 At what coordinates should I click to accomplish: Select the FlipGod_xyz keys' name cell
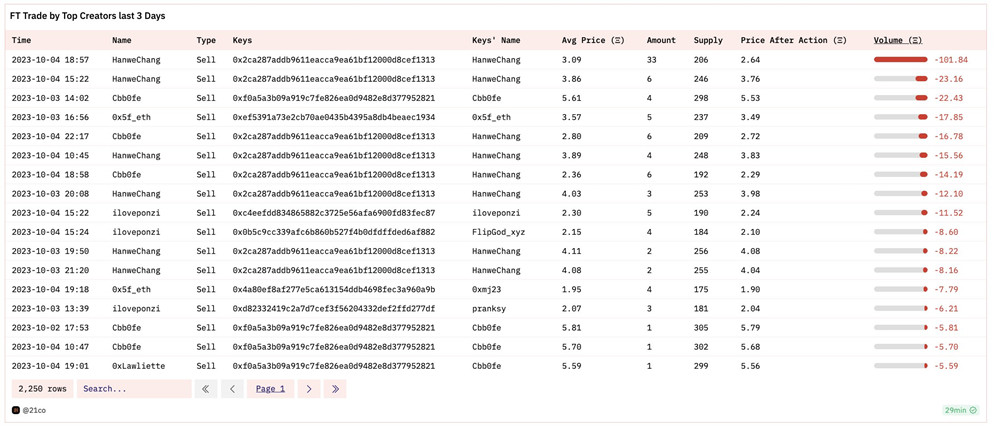pos(498,232)
